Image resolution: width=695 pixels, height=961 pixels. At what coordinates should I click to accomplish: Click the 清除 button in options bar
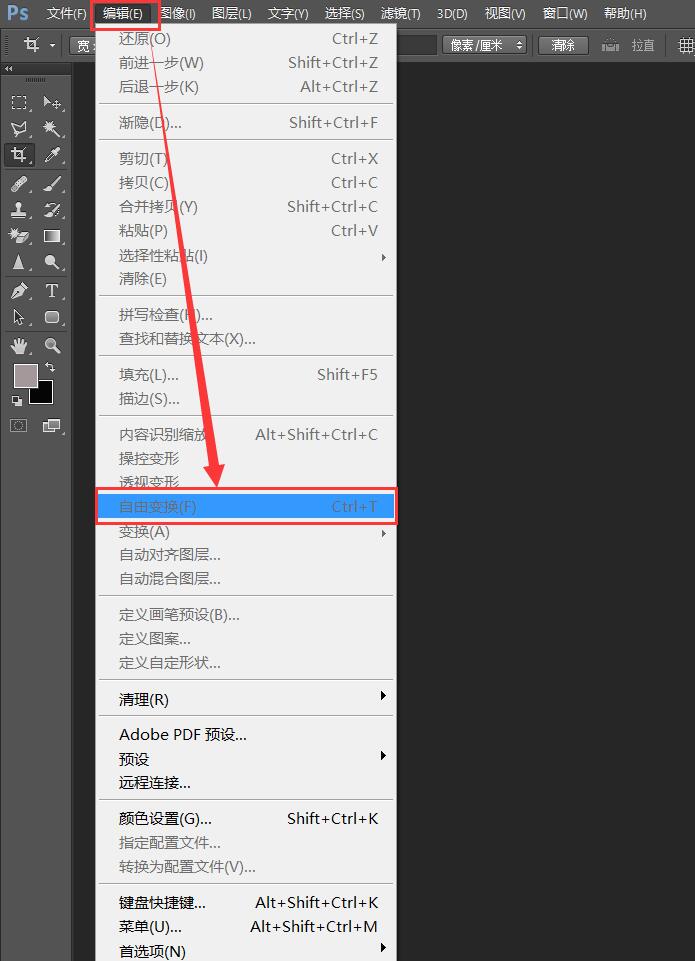[563, 45]
